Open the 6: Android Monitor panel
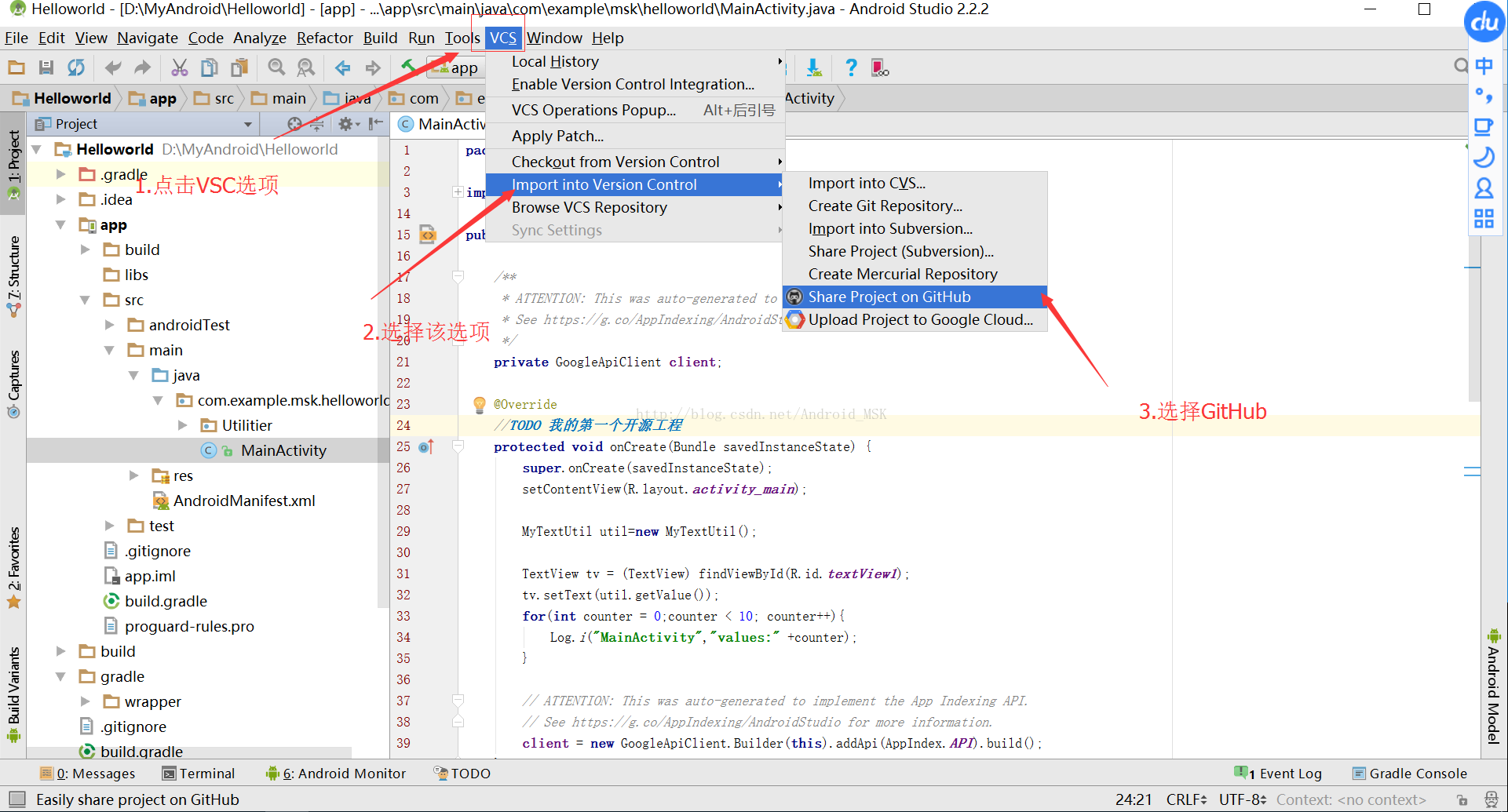The image size is (1508, 812). 336,774
